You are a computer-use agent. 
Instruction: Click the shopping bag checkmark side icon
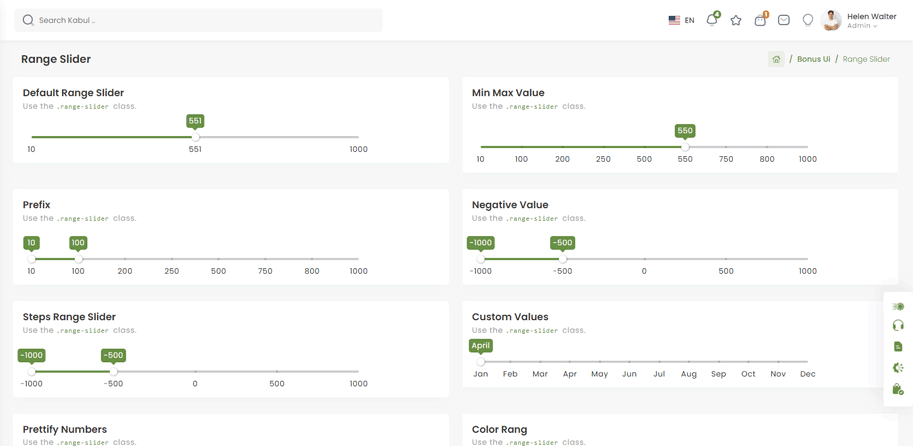[898, 389]
